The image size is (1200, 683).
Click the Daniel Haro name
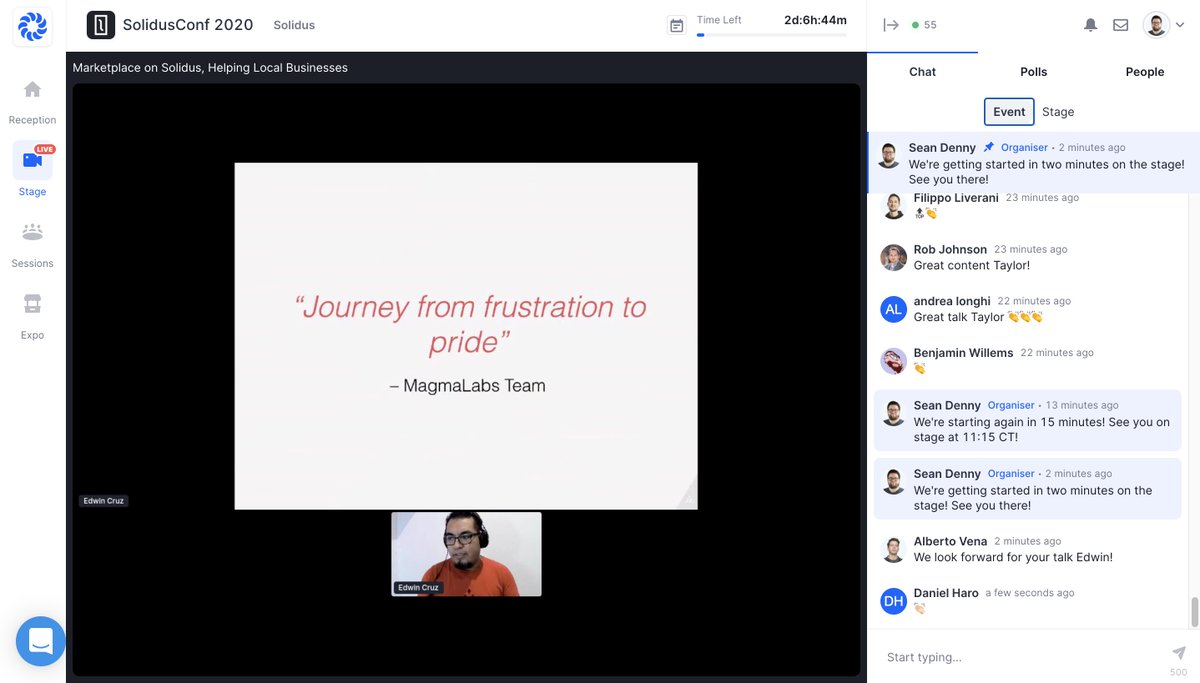946,593
